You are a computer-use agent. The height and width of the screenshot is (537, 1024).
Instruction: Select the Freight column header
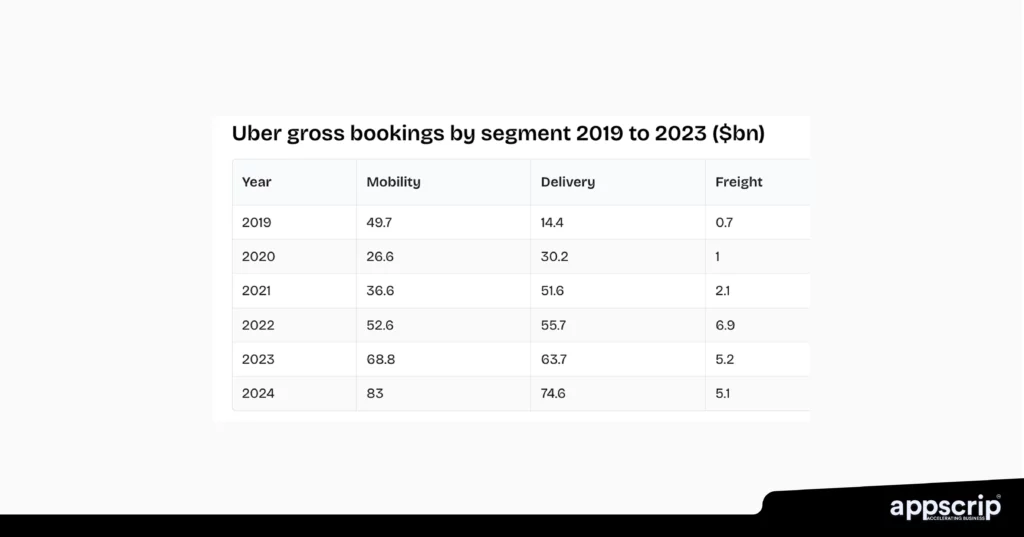tap(738, 182)
